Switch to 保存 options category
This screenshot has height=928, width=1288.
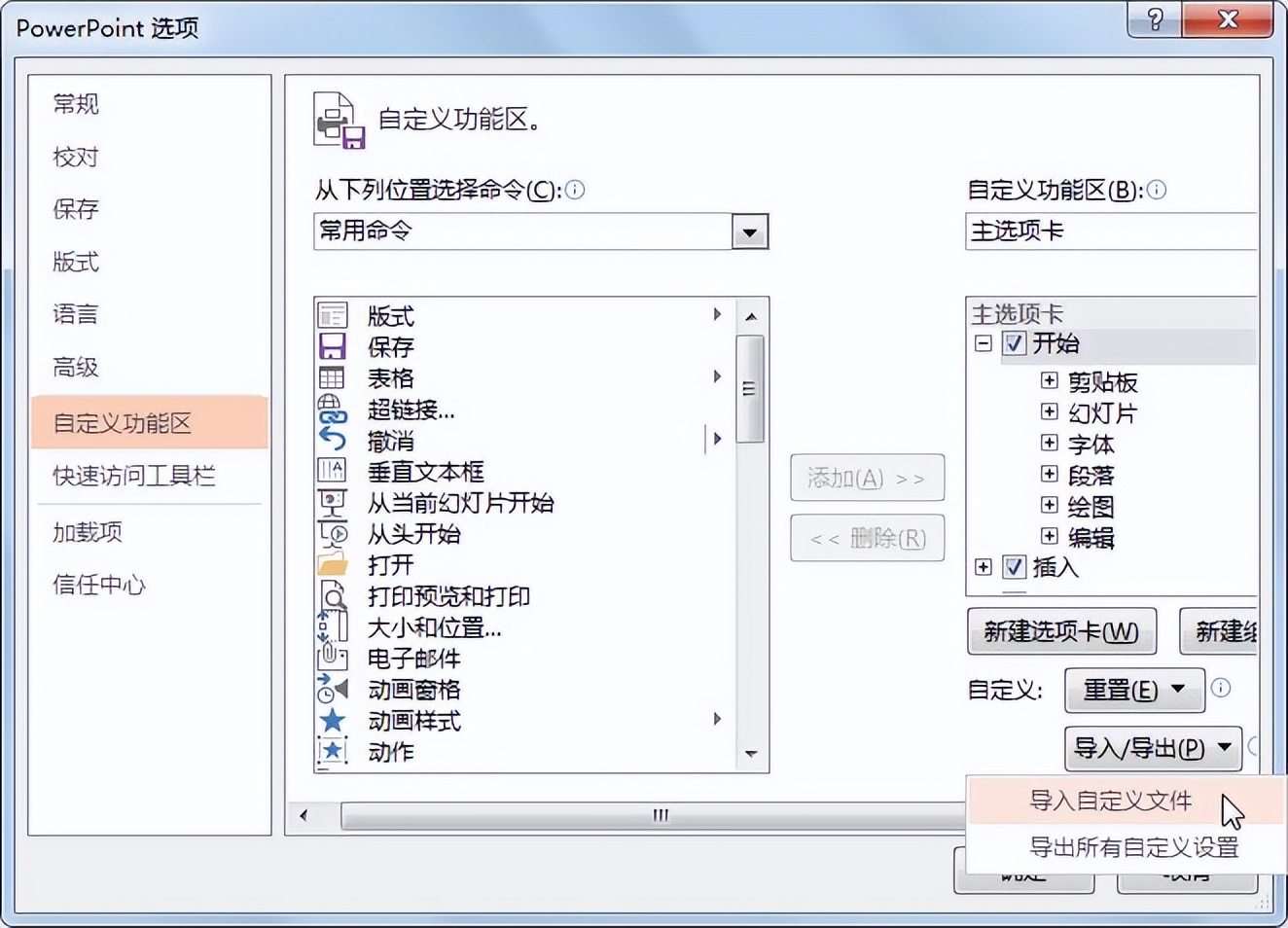[x=149, y=209]
